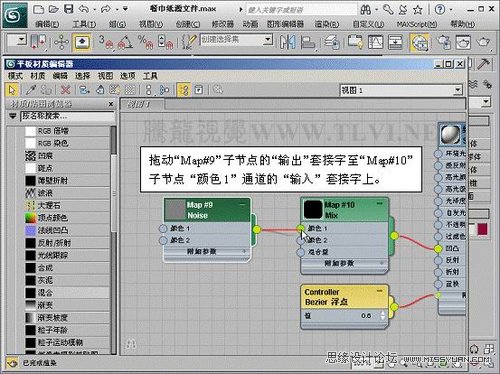Open the Schematic View icon
Viewport: 500px width, 374px height.
[x=395, y=42]
